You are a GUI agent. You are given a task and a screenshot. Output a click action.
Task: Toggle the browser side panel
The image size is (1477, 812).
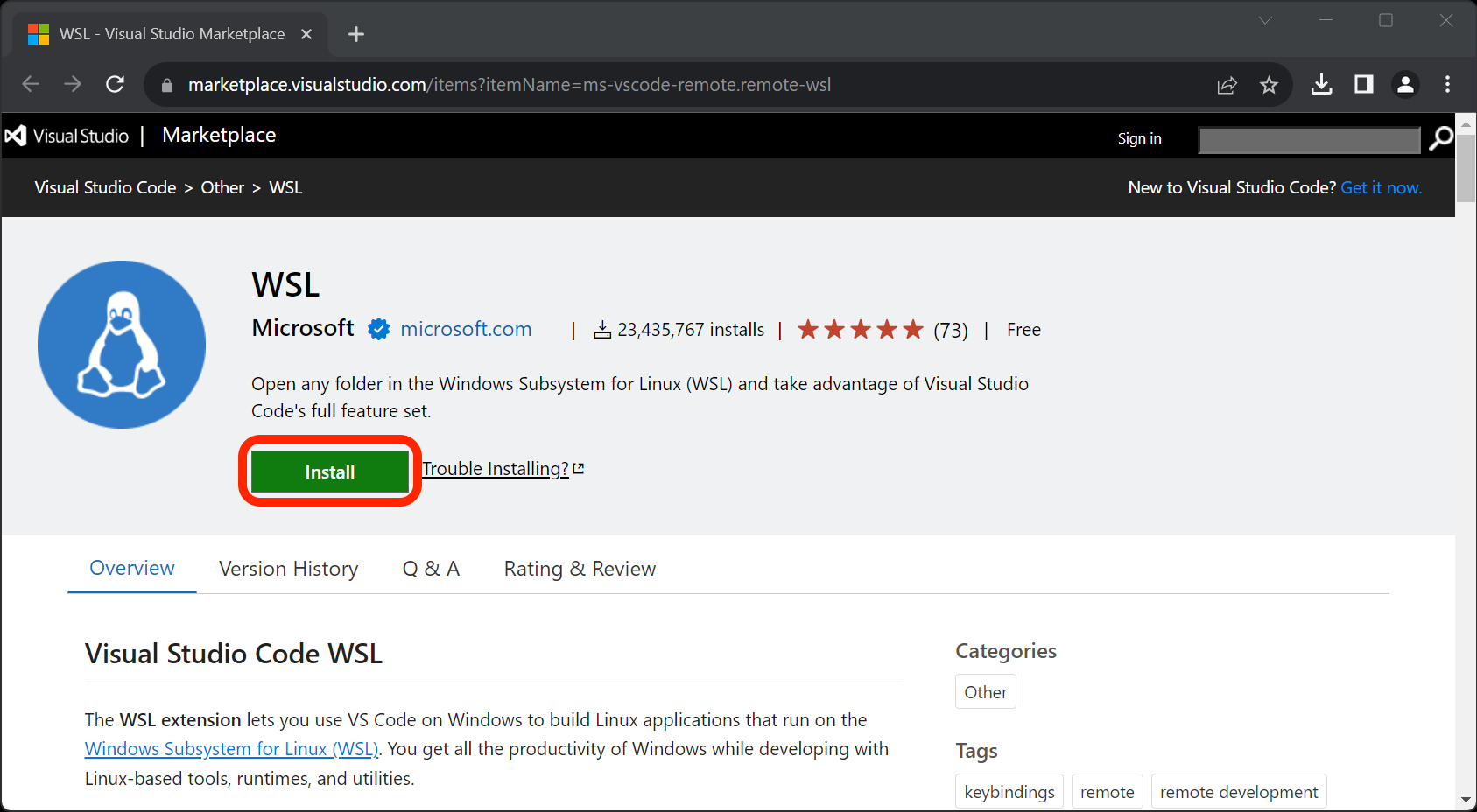1363,84
